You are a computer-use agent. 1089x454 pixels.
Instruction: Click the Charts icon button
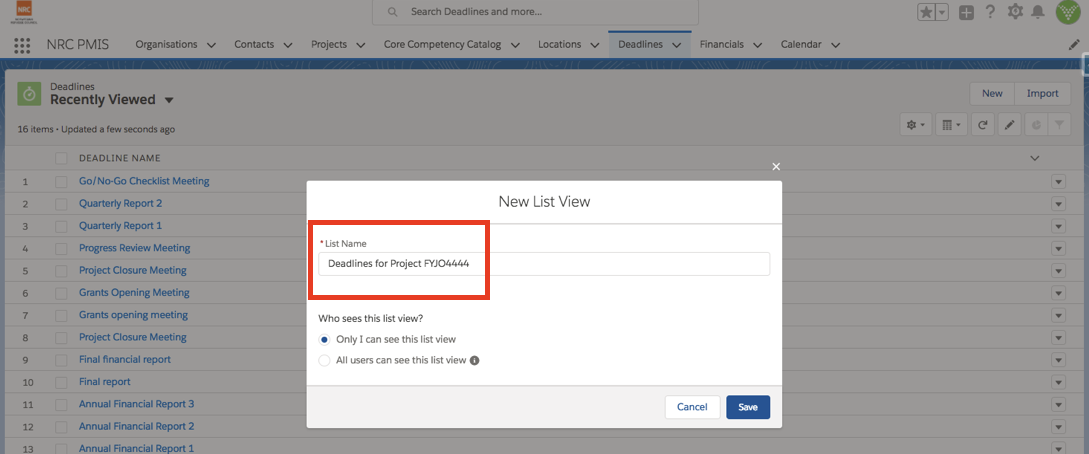pyautogui.click(x=1036, y=125)
